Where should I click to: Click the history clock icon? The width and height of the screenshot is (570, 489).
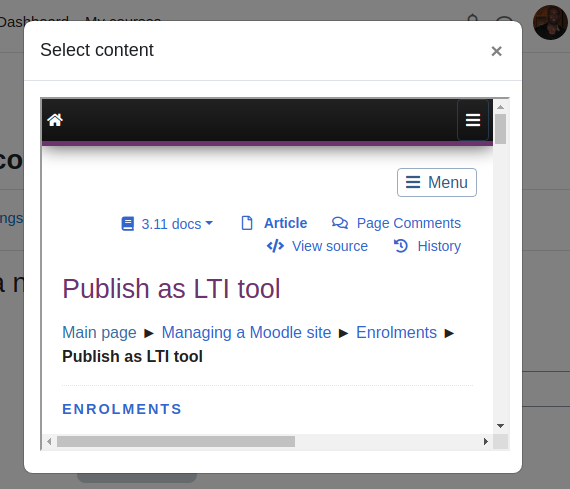[401, 246]
